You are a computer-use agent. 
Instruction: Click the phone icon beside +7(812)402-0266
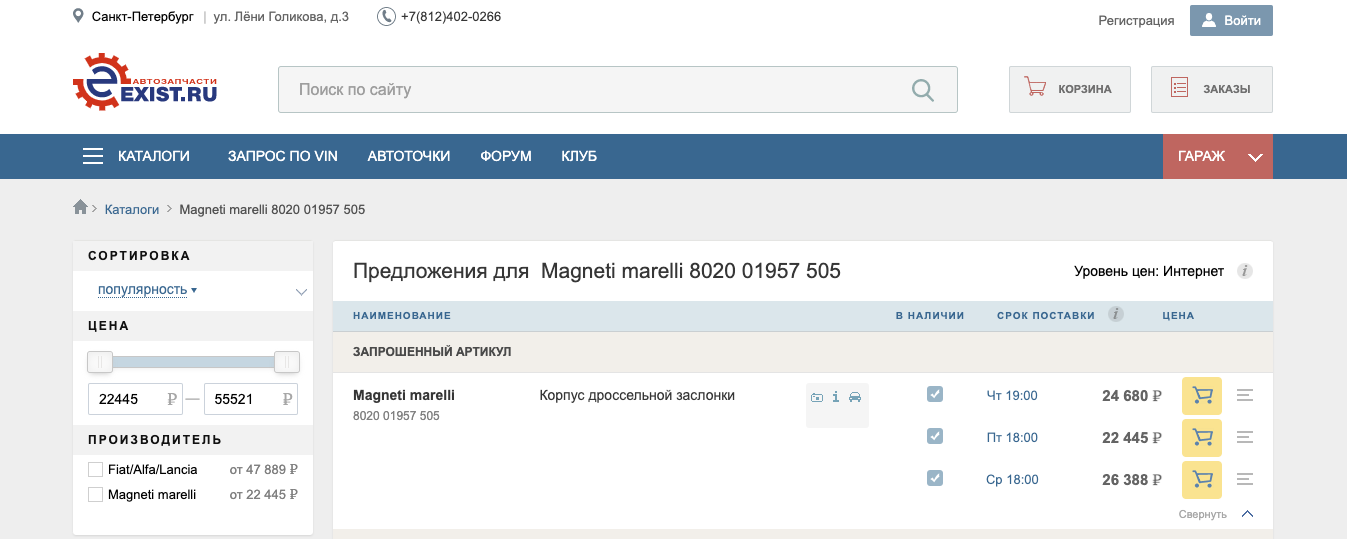[x=386, y=17]
